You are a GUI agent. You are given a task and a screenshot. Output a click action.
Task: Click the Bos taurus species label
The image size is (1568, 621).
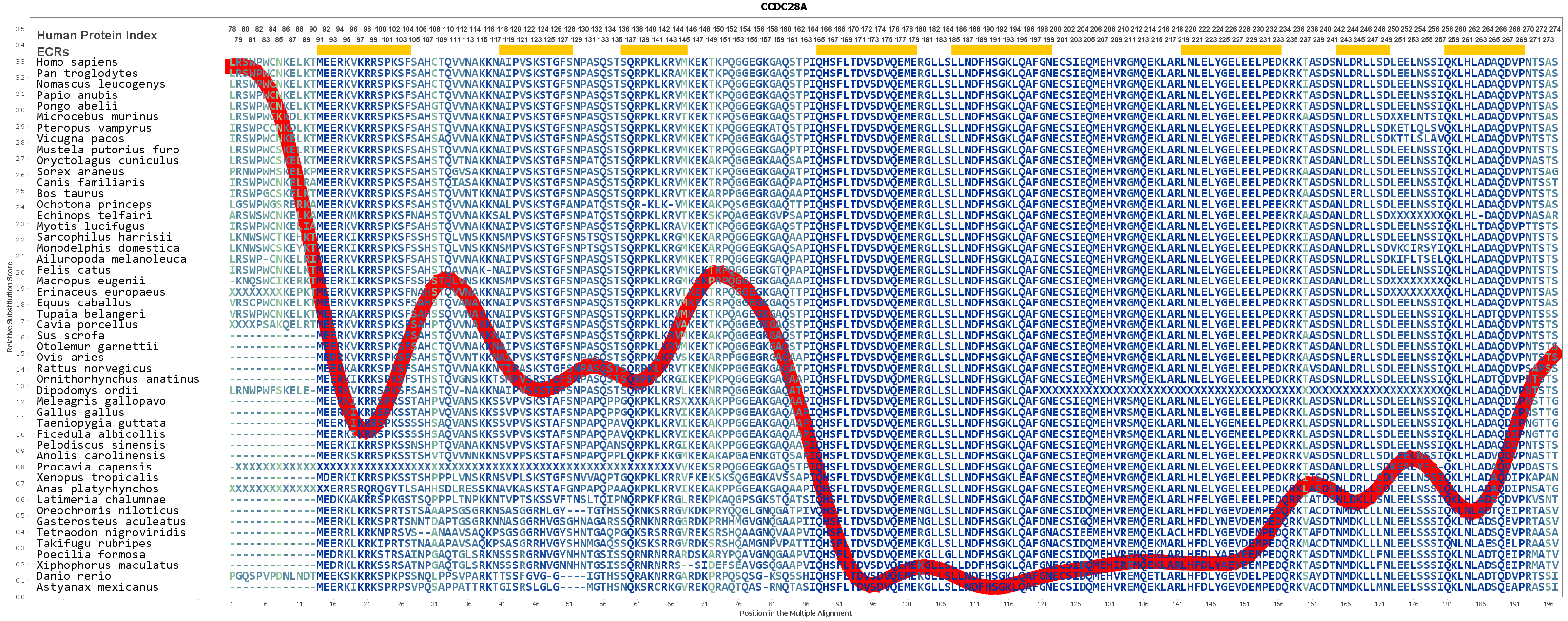70,193
